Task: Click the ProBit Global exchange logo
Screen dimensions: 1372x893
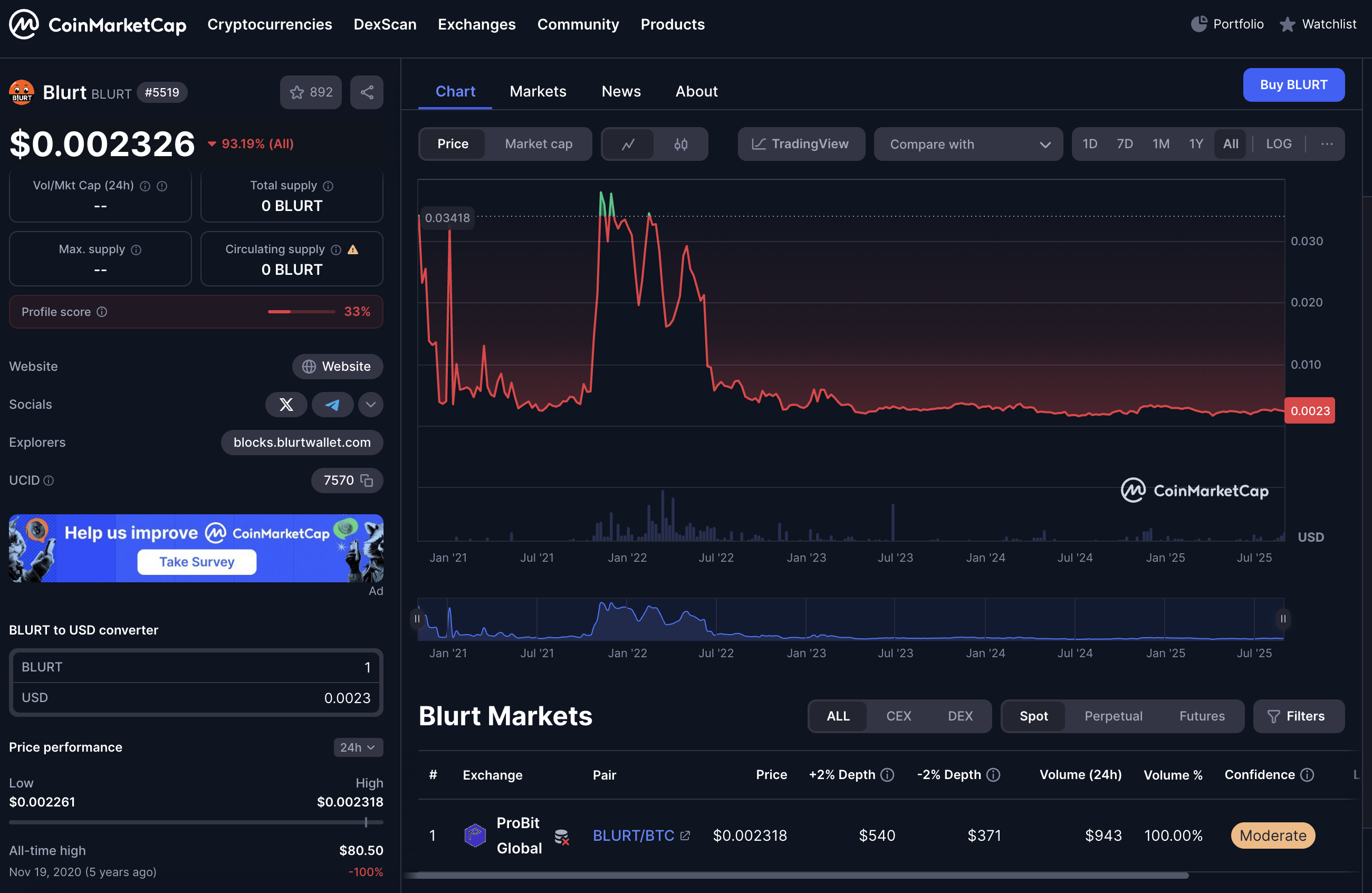Action: coord(475,836)
